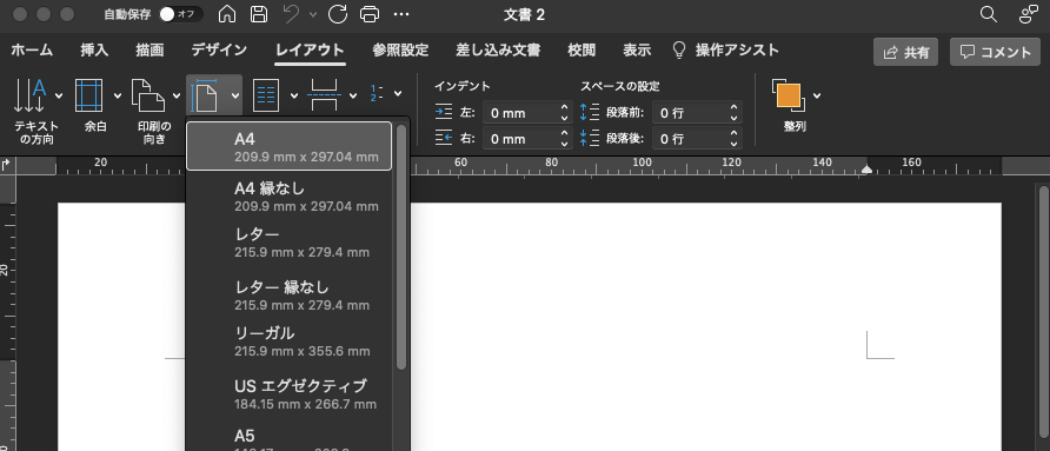This screenshot has height=451, width=1050.
Task: Expand the 整列 arrange dropdown arrow
Action: 816,95
